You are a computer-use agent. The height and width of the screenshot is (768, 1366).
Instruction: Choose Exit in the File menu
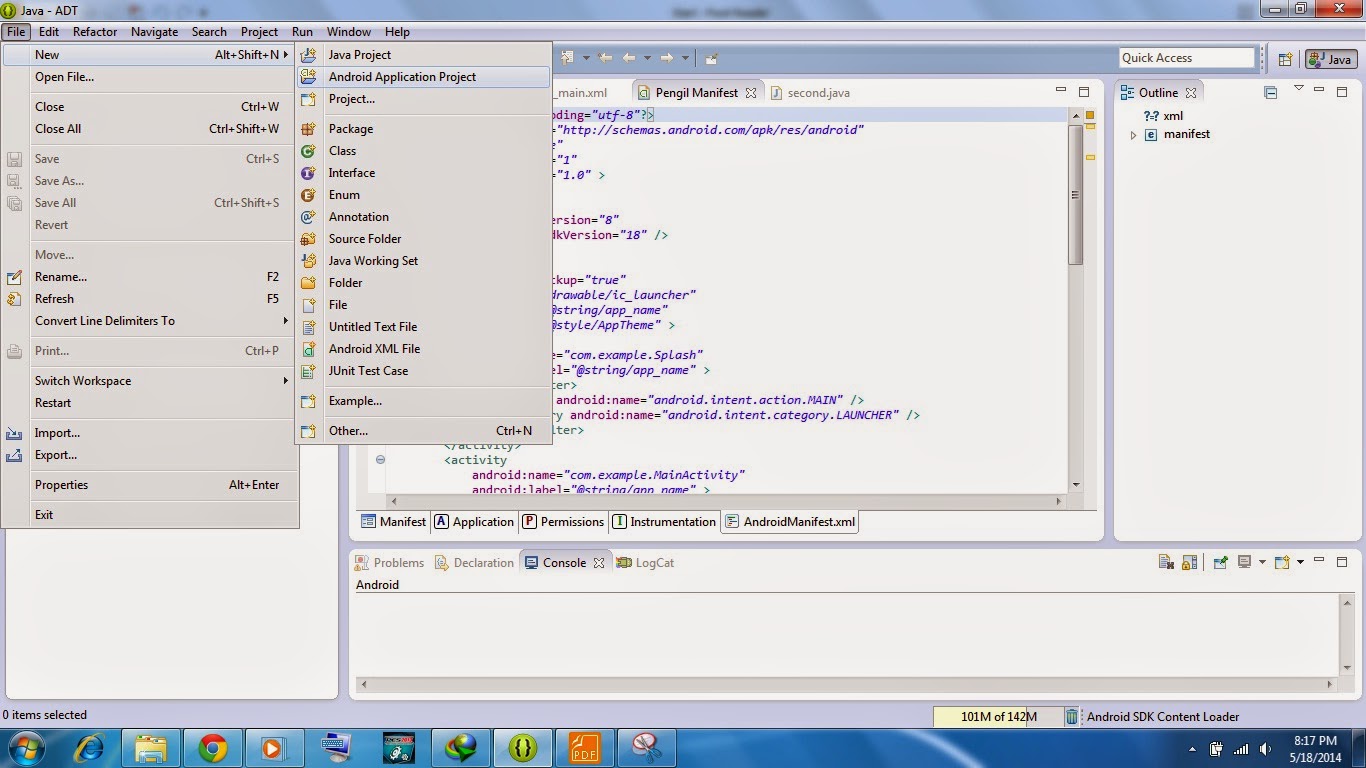click(x=150, y=515)
